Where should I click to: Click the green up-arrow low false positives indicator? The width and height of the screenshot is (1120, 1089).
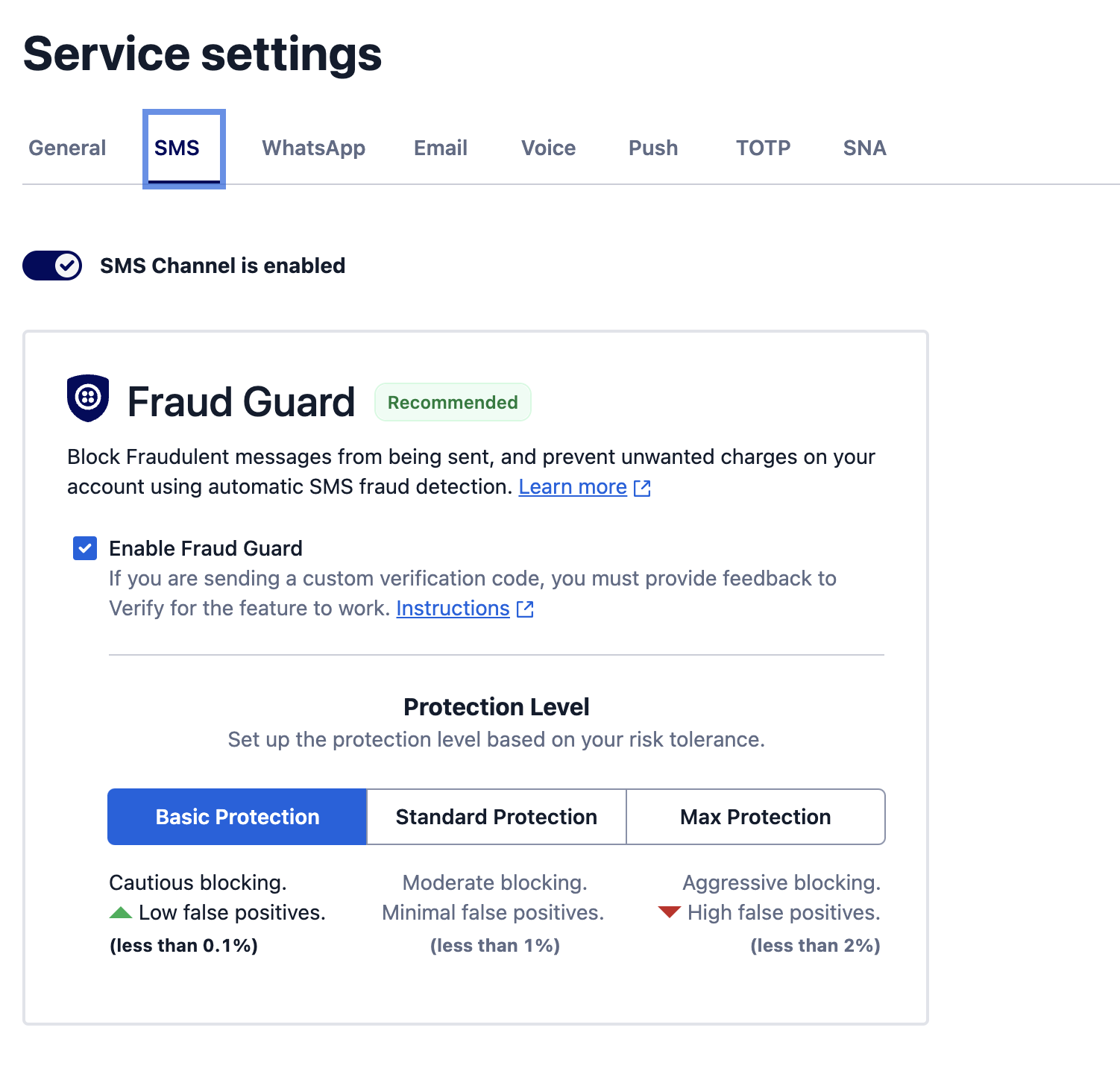(x=122, y=912)
